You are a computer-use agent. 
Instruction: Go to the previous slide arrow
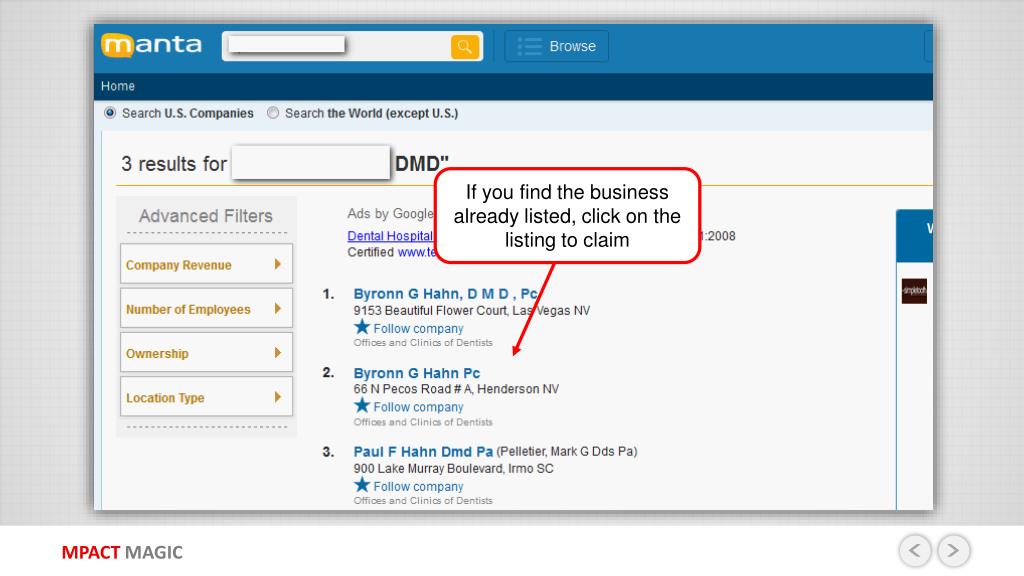[914, 551]
